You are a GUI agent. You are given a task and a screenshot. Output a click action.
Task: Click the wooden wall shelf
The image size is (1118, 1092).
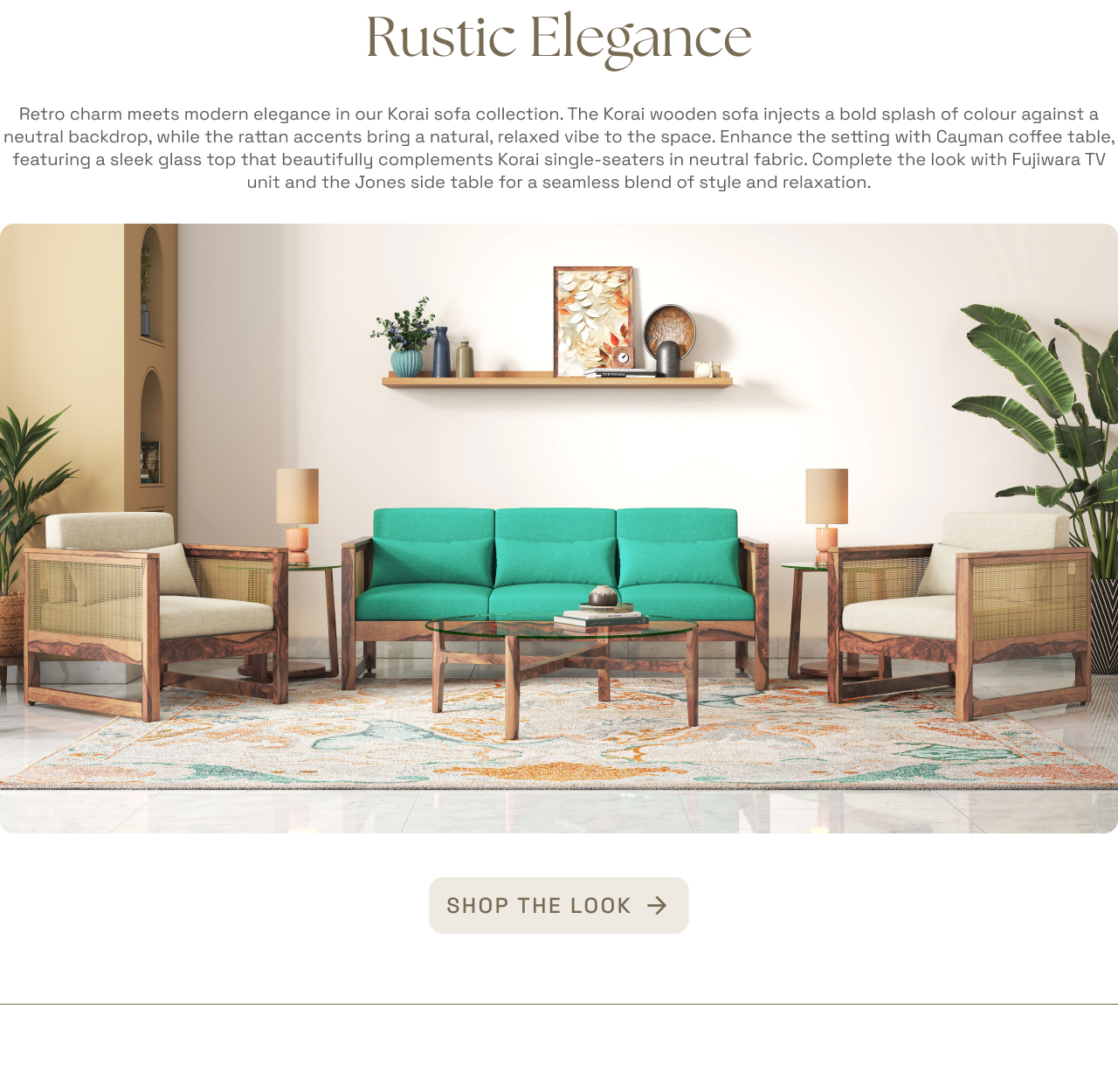(x=557, y=380)
